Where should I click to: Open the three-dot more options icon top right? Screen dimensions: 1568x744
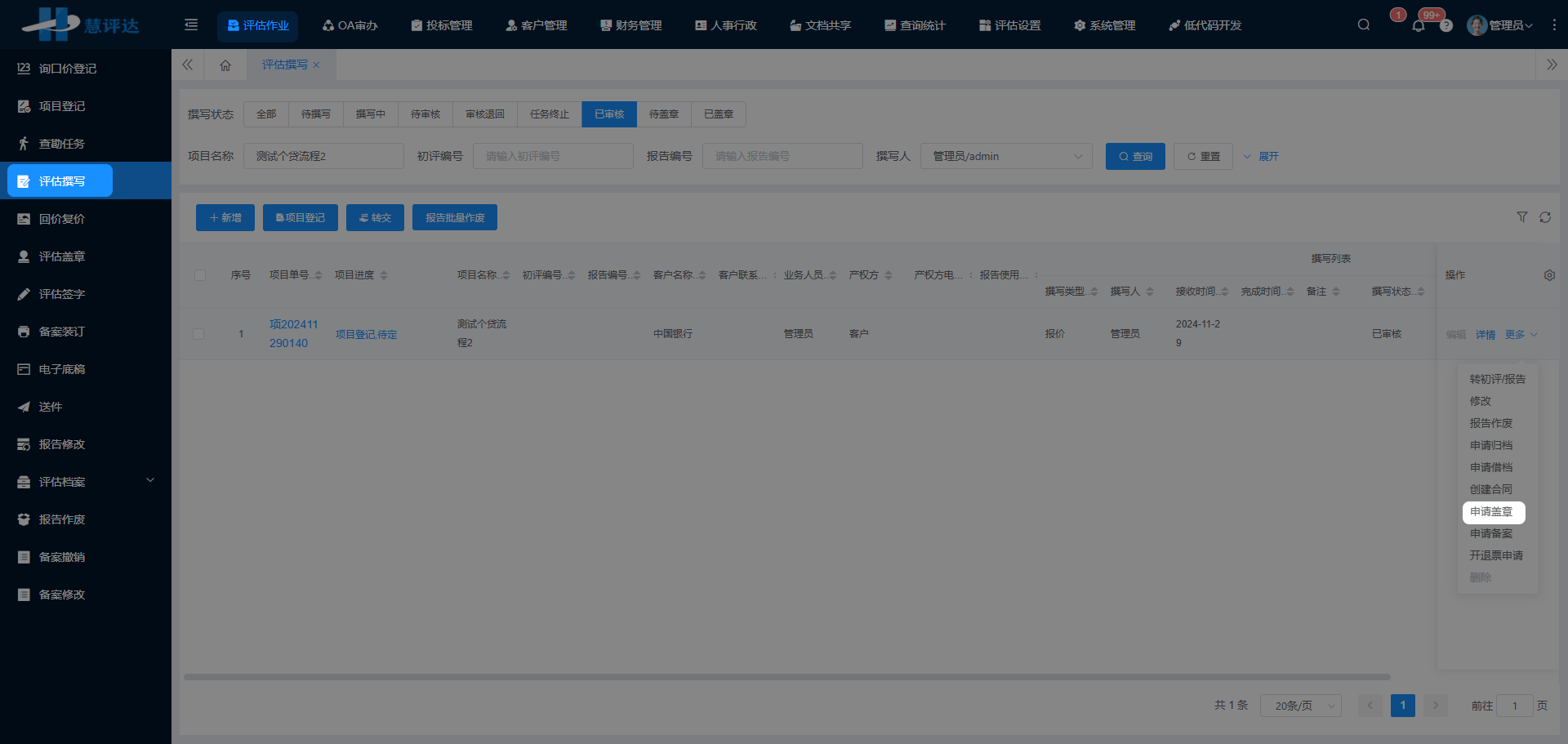coord(1555,25)
